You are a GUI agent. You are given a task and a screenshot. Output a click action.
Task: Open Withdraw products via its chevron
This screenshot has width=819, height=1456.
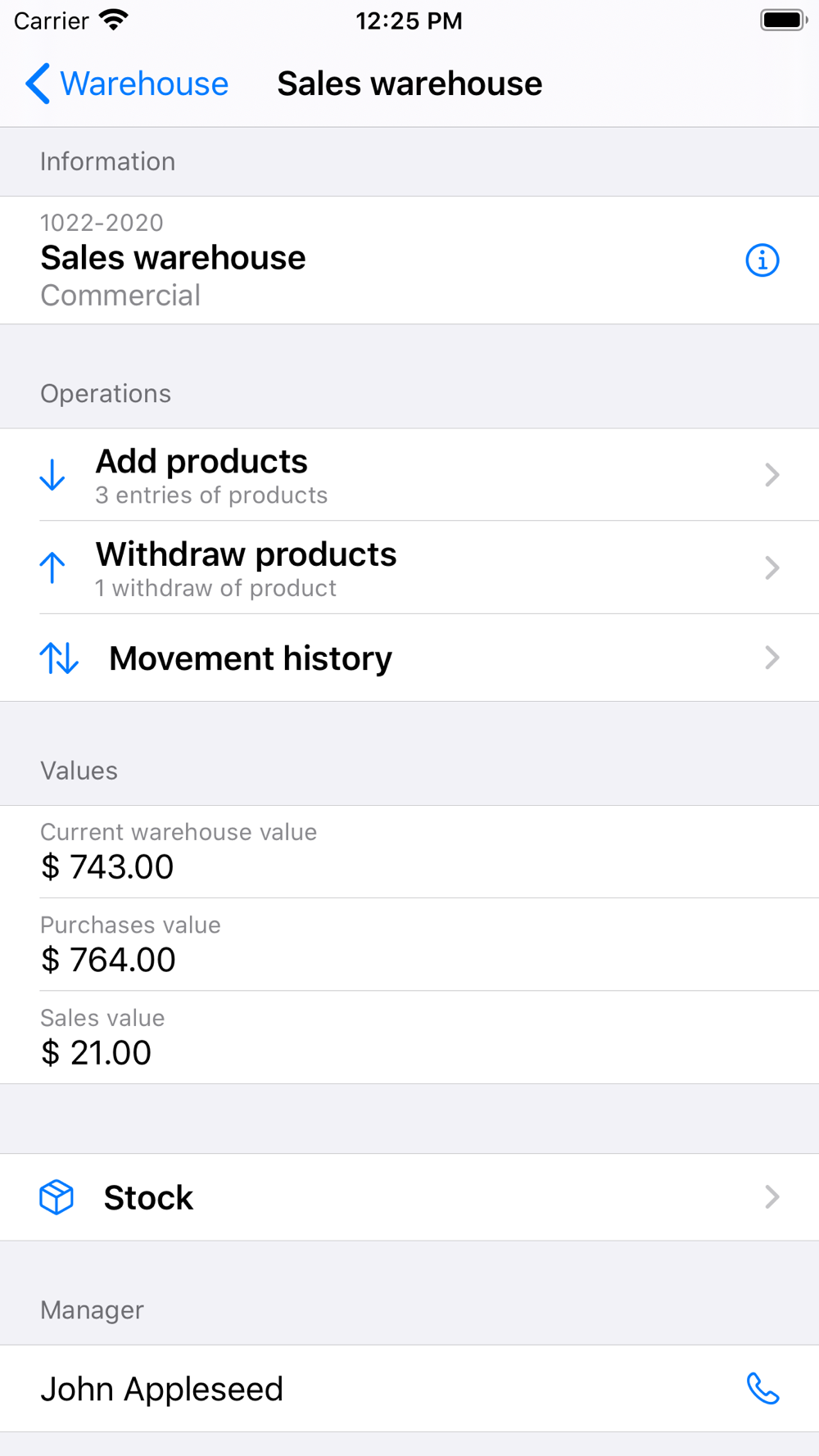click(x=771, y=567)
